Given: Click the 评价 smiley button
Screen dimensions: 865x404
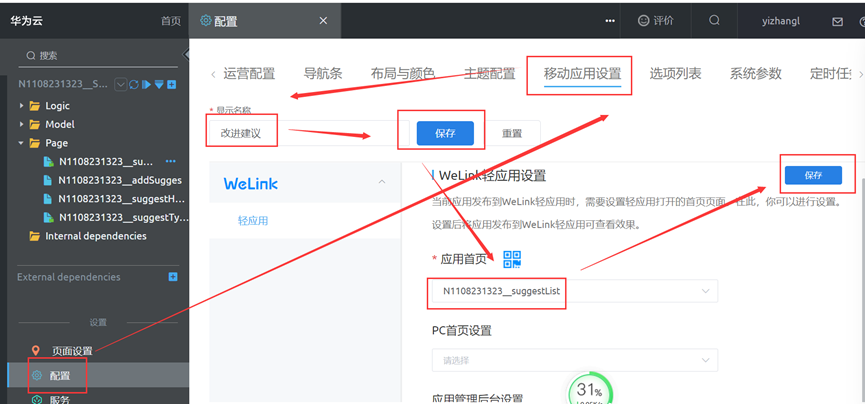Looking at the screenshot, I should (x=655, y=20).
